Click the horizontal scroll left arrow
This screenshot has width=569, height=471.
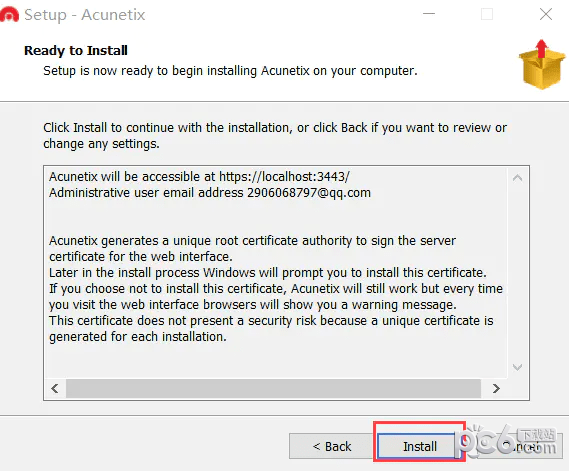tap(55, 389)
